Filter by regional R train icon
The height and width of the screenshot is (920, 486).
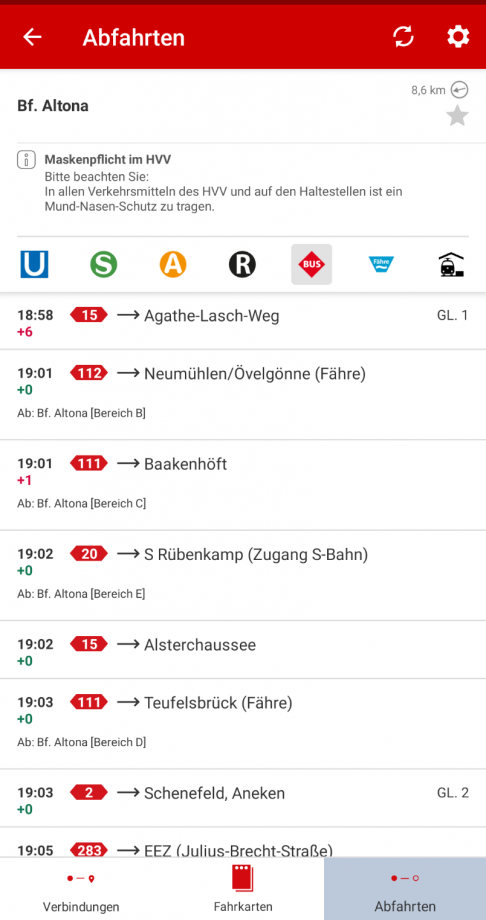tap(242, 265)
